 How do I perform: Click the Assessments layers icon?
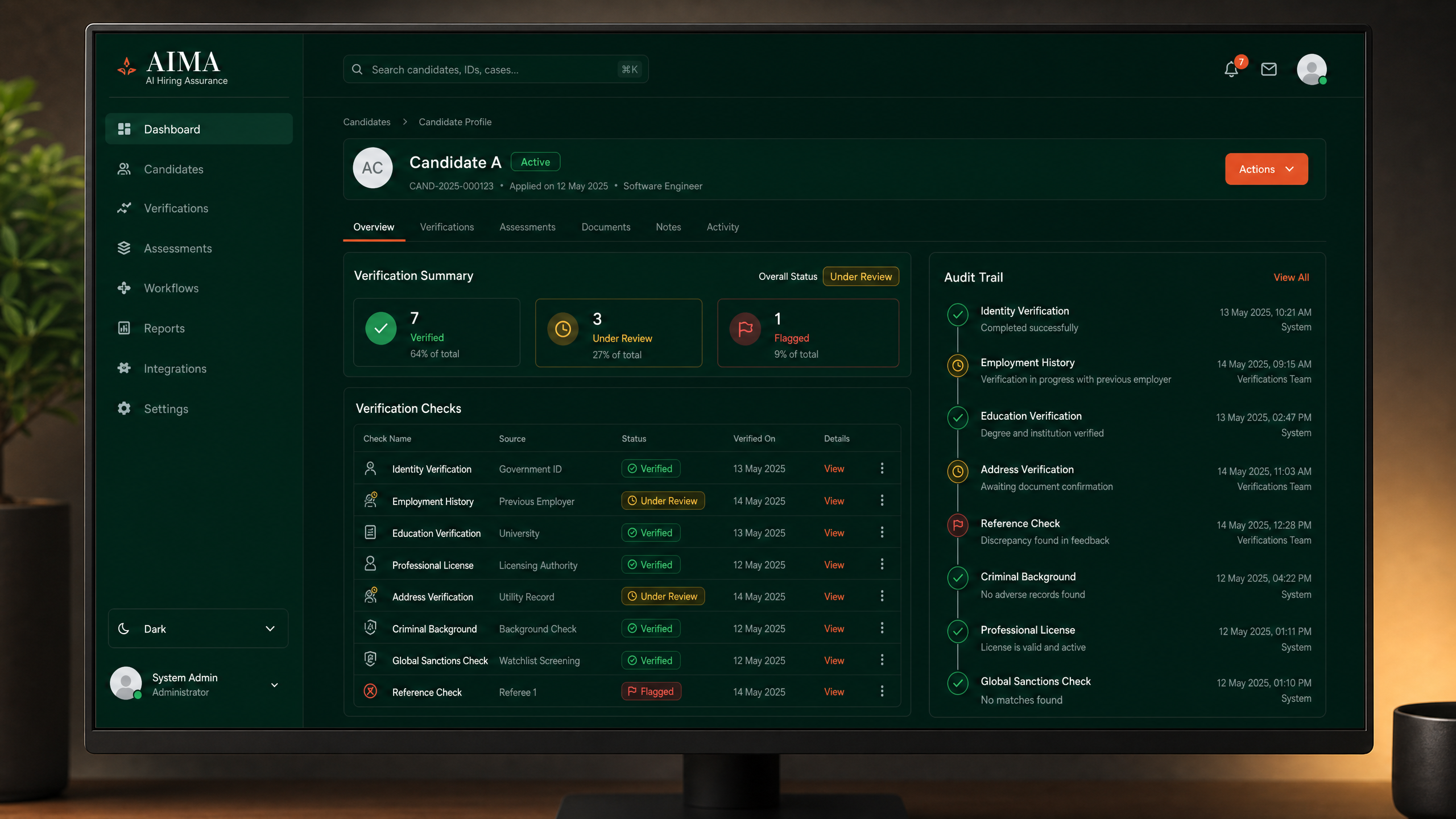[x=124, y=248]
